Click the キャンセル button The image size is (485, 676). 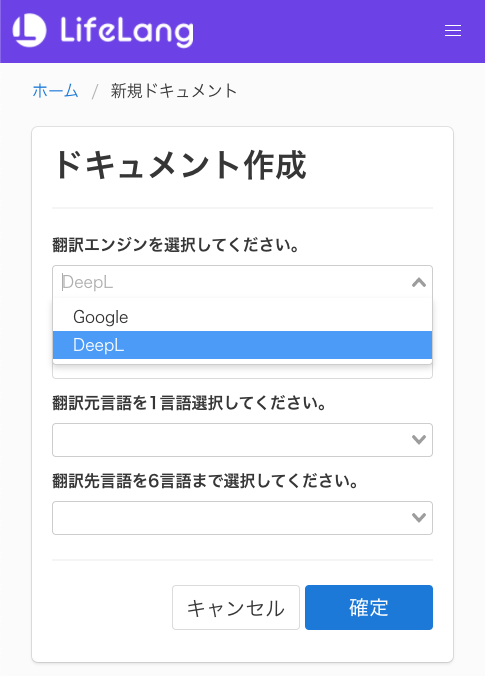coord(236,607)
